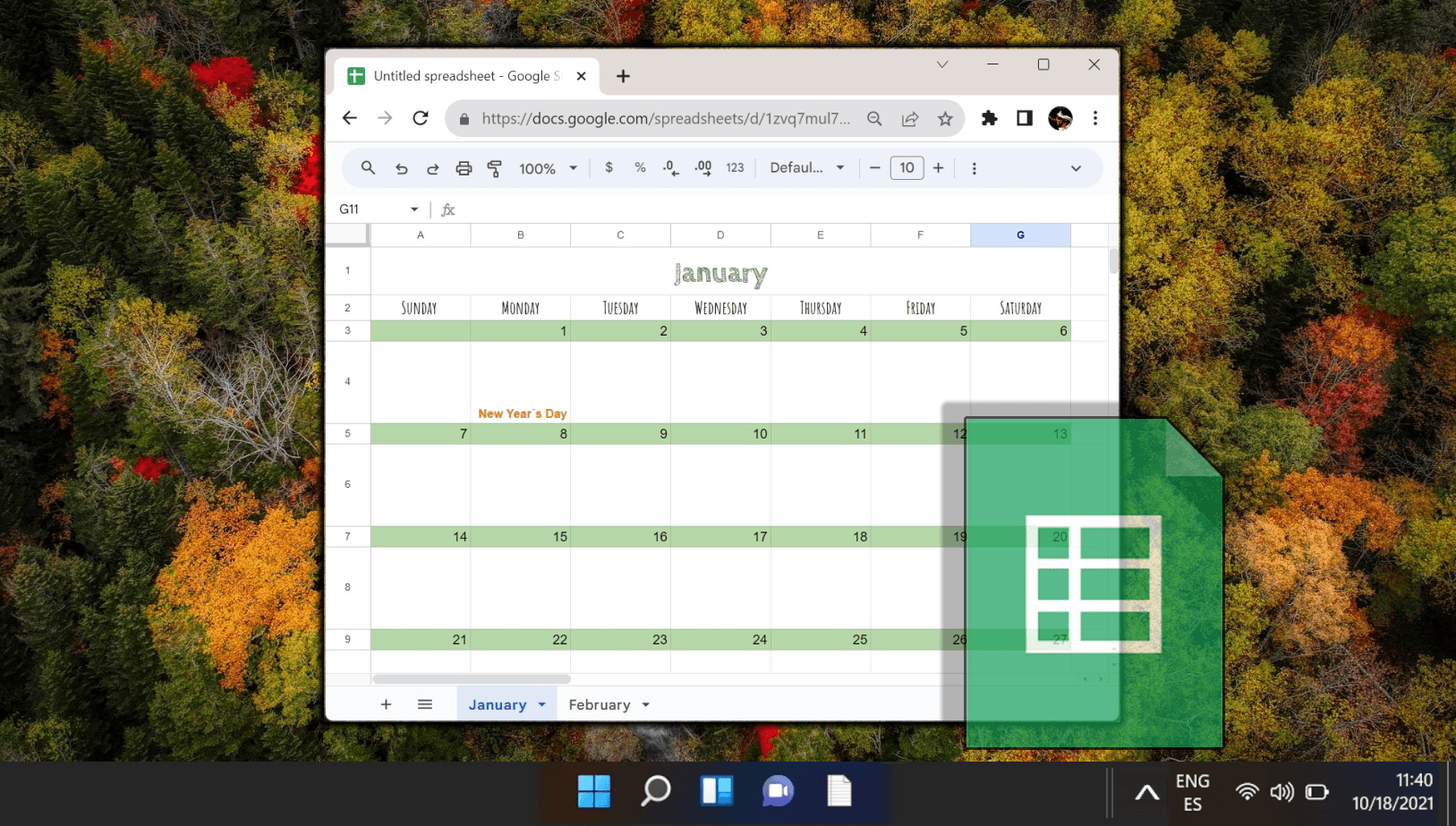
Task: Click the font size field showing 10
Action: pos(907,168)
